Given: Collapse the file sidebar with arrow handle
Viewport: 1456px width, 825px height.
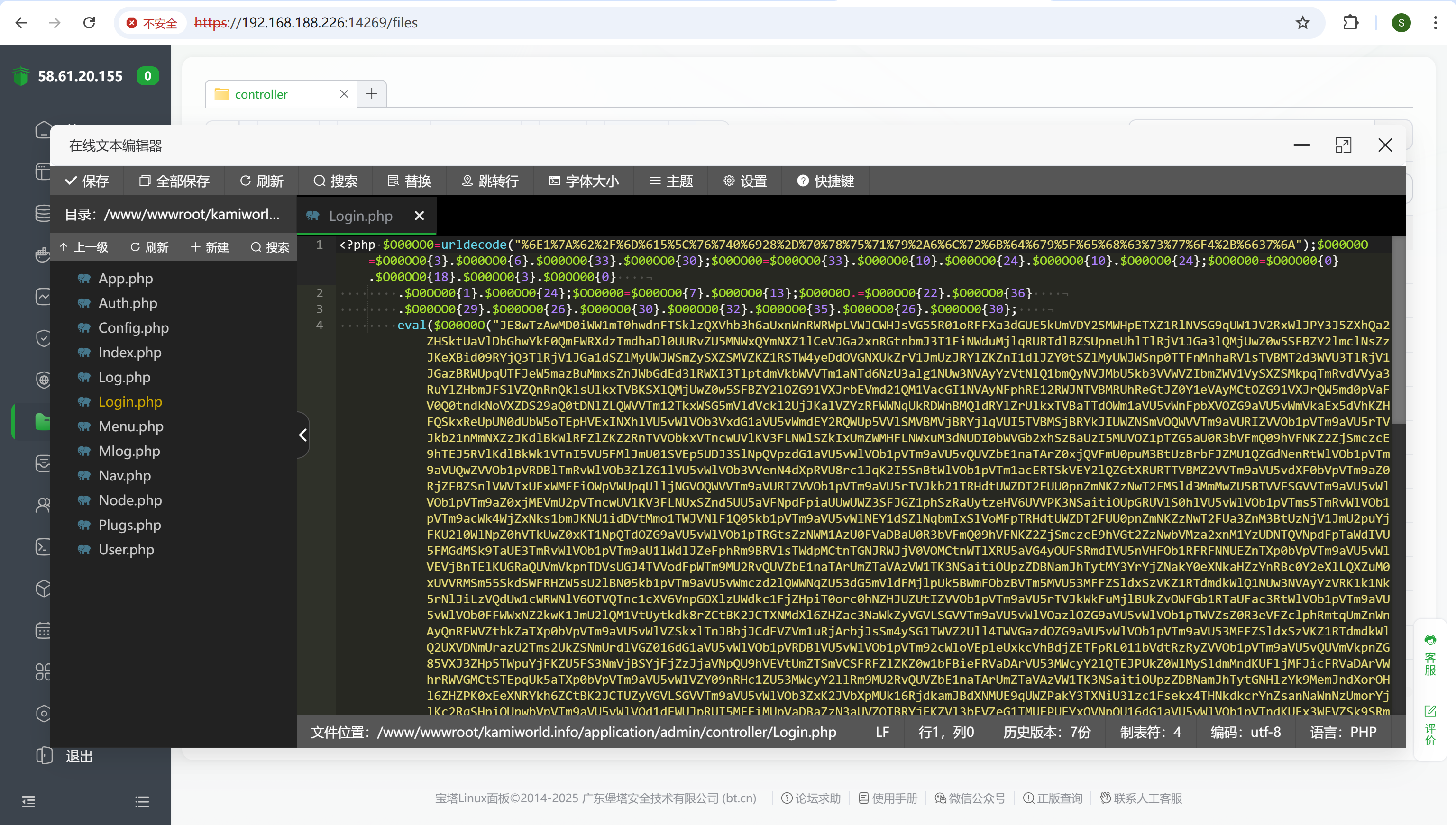Looking at the screenshot, I should [x=302, y=435].
